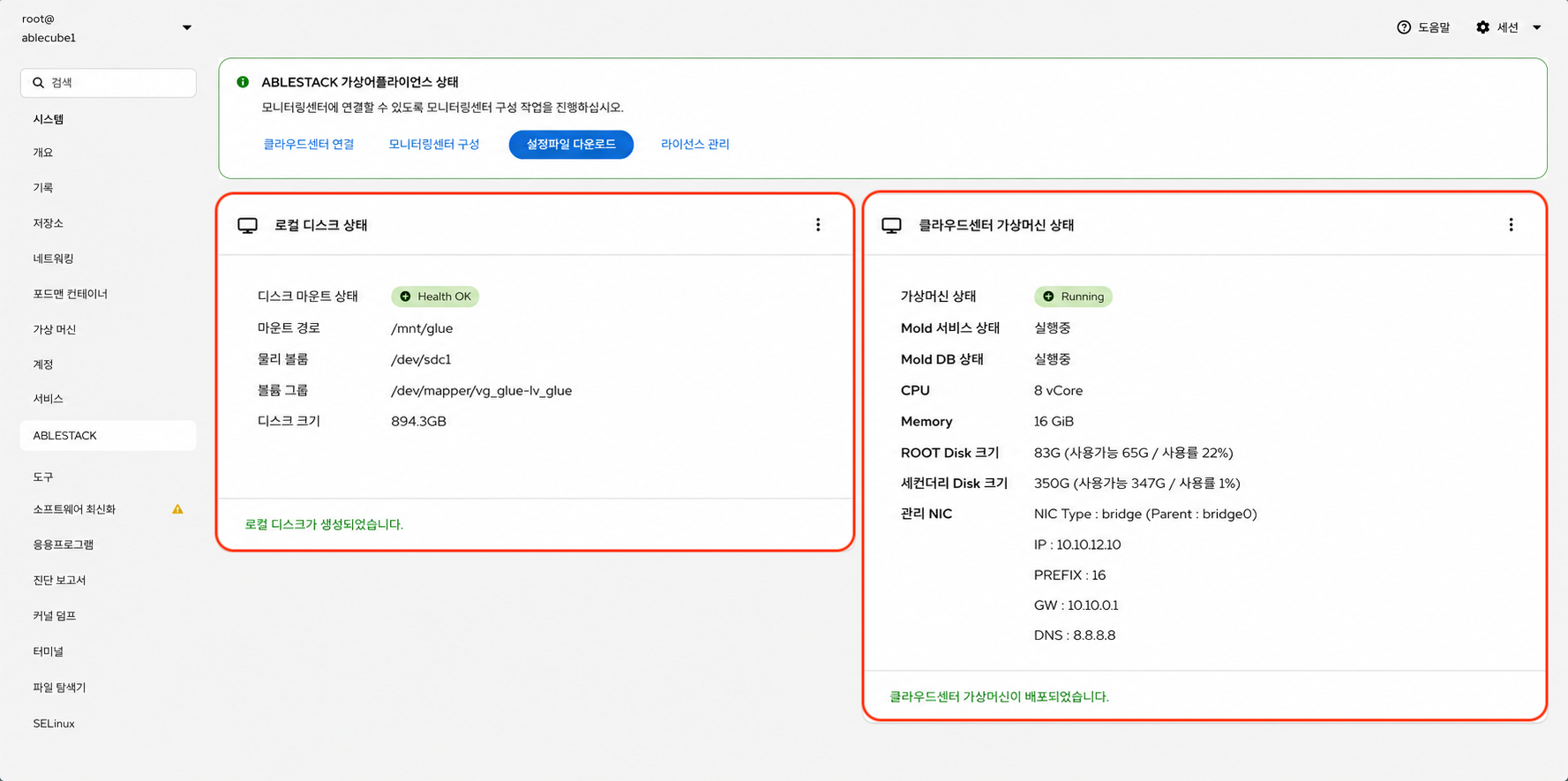Click the GW : 10.10.0.1 value
The image size is (1568, 781).
[x=1076, y=605]
